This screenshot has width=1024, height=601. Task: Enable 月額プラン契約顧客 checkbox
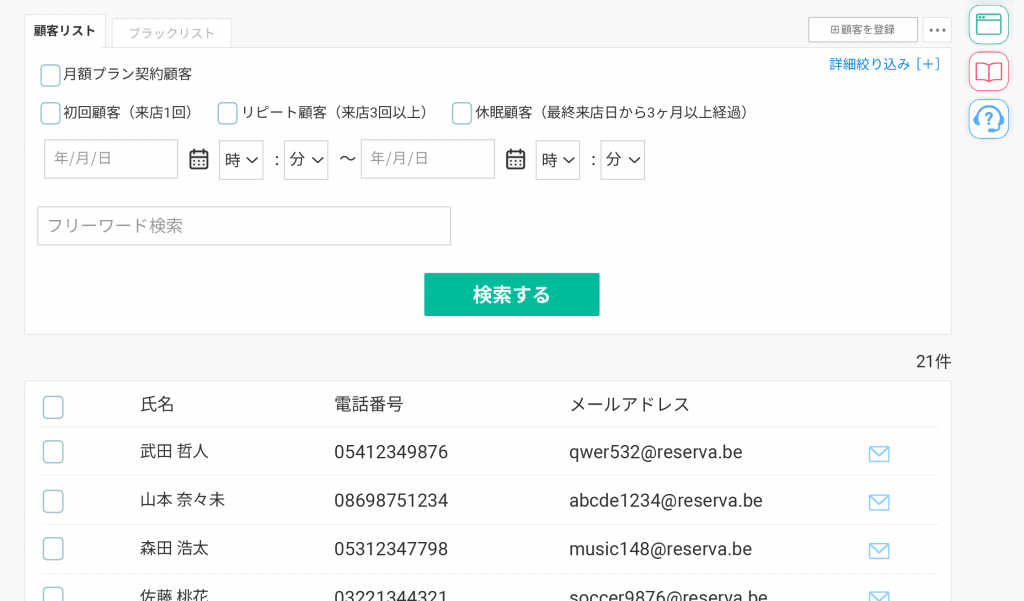coord(50,75)
